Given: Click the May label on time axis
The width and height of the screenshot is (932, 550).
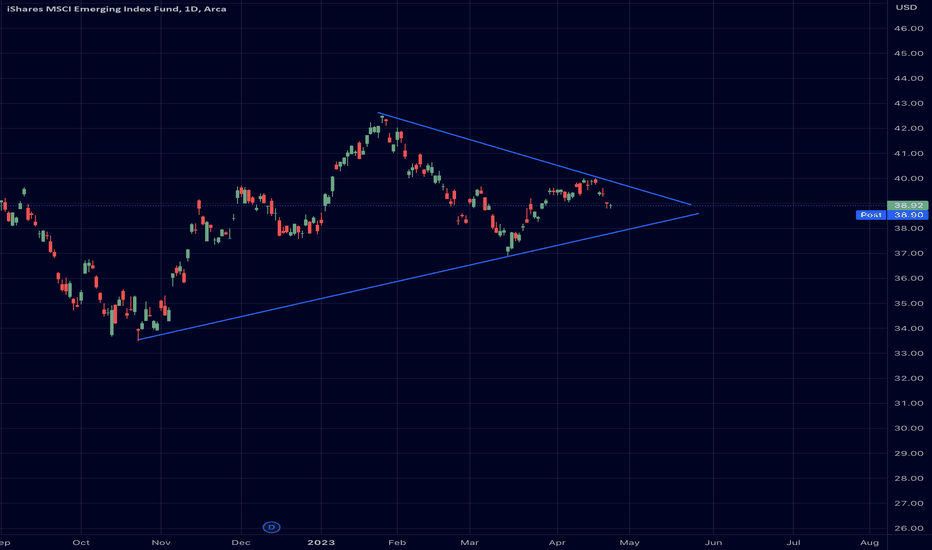Looking at the screenshot, I should click(x=629, y=542).
